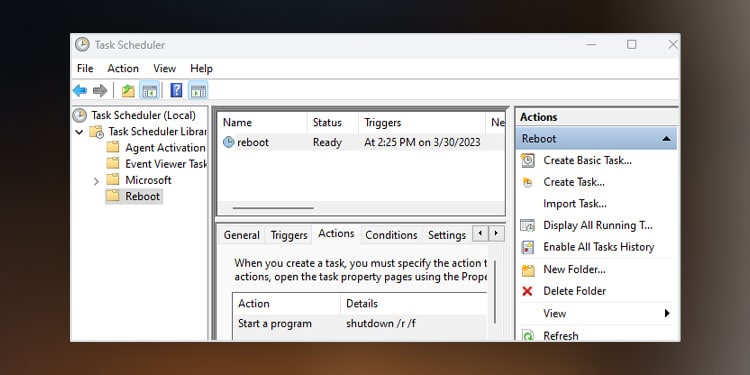
Task: Open the Action menu
Action: (123, 68)
